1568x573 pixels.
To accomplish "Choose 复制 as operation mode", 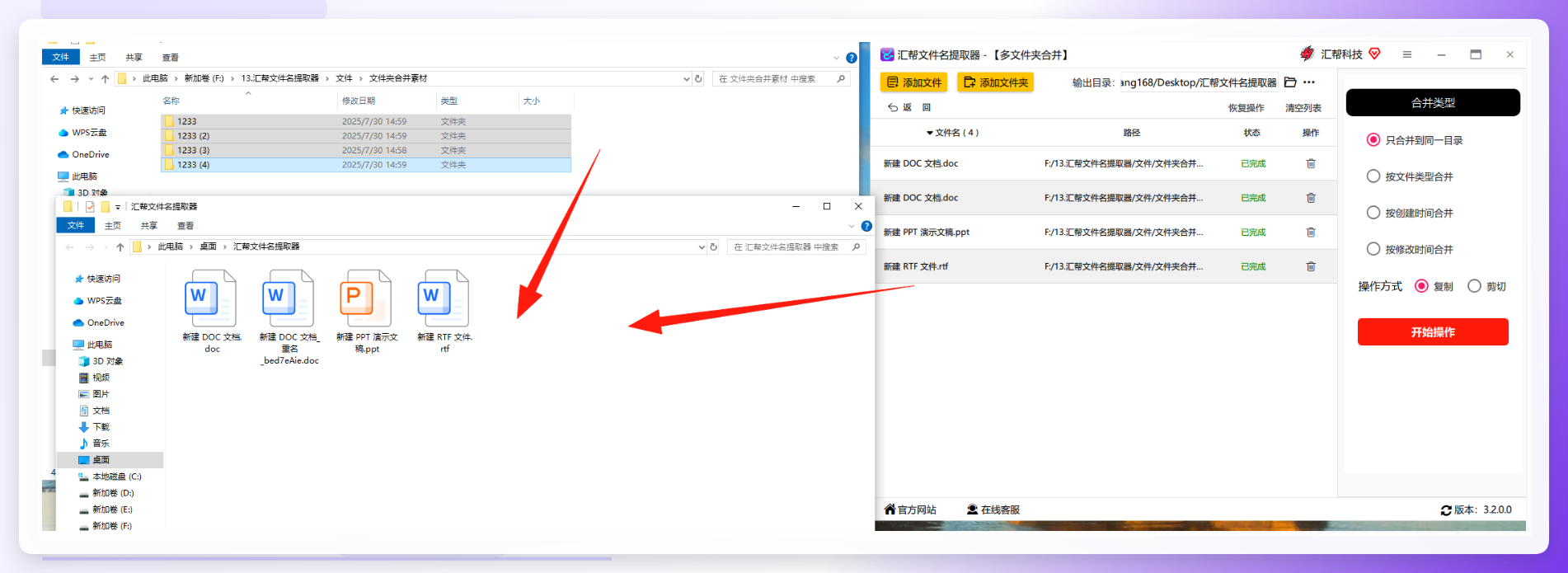I will click(1421, 286).
